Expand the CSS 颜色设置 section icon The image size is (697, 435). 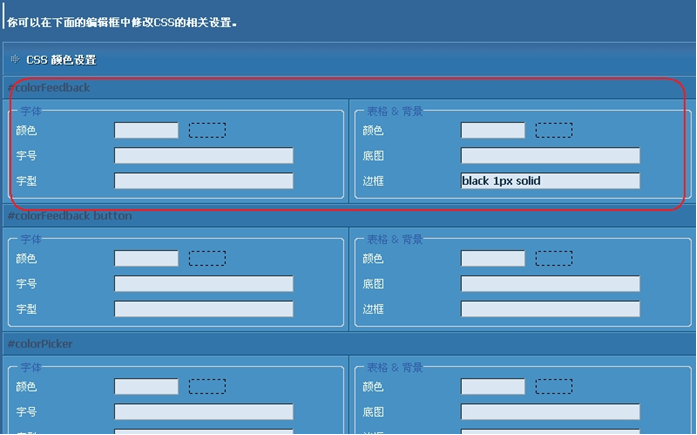pyautogui.click(x=15, y=59)
